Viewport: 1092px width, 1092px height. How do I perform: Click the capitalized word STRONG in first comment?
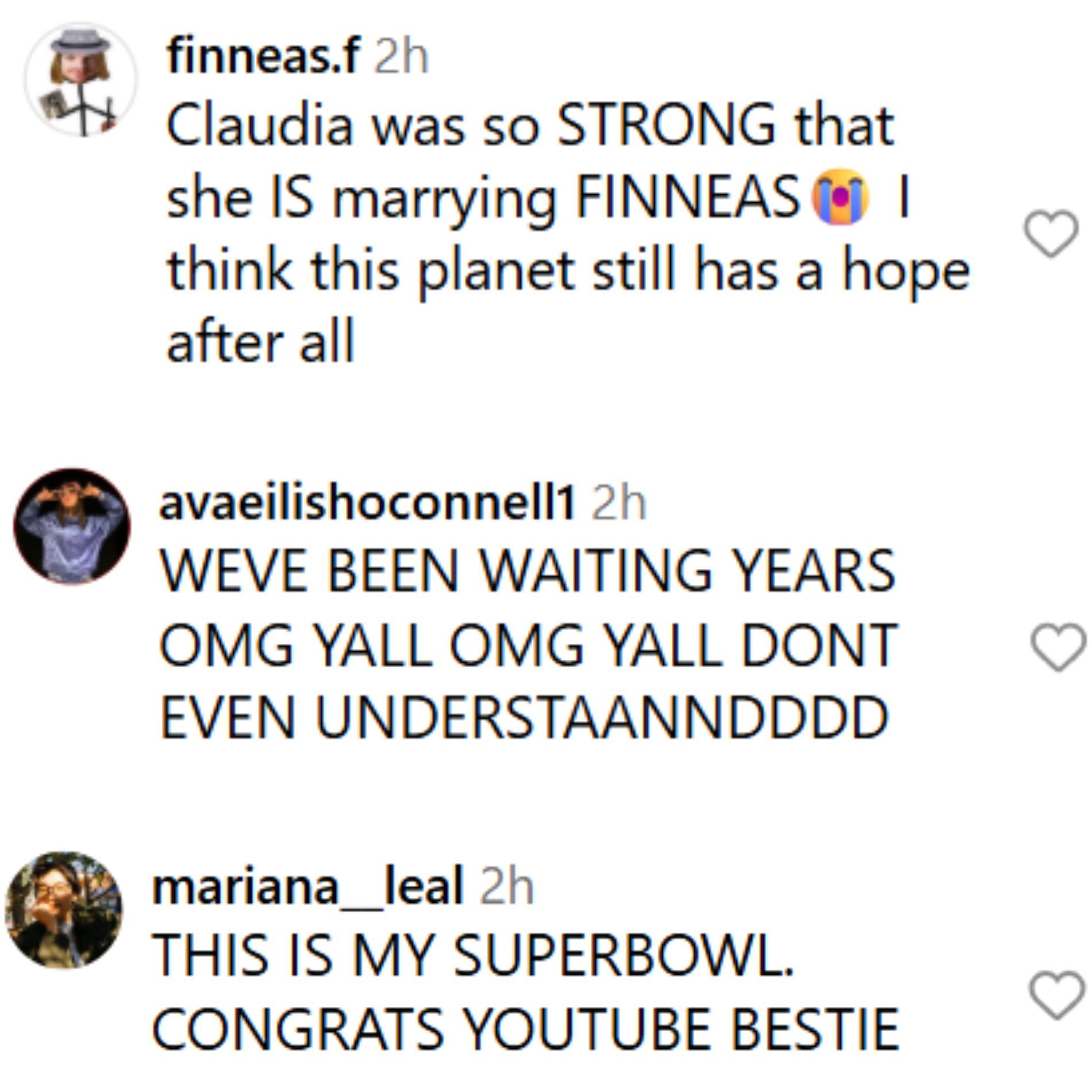click(666, 126)
